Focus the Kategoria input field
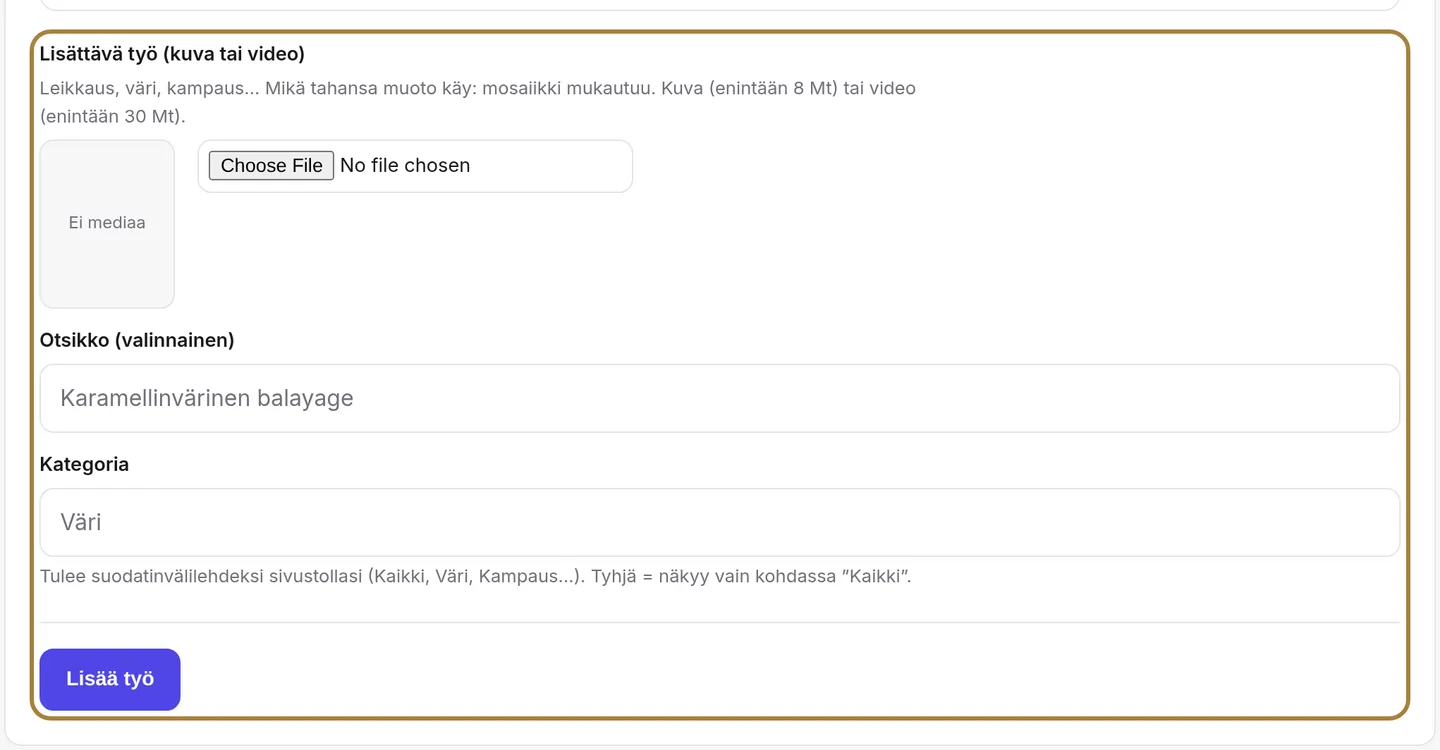Image resolution: width=1440 pixels, height=750 pixels. (x=719, y=522)
